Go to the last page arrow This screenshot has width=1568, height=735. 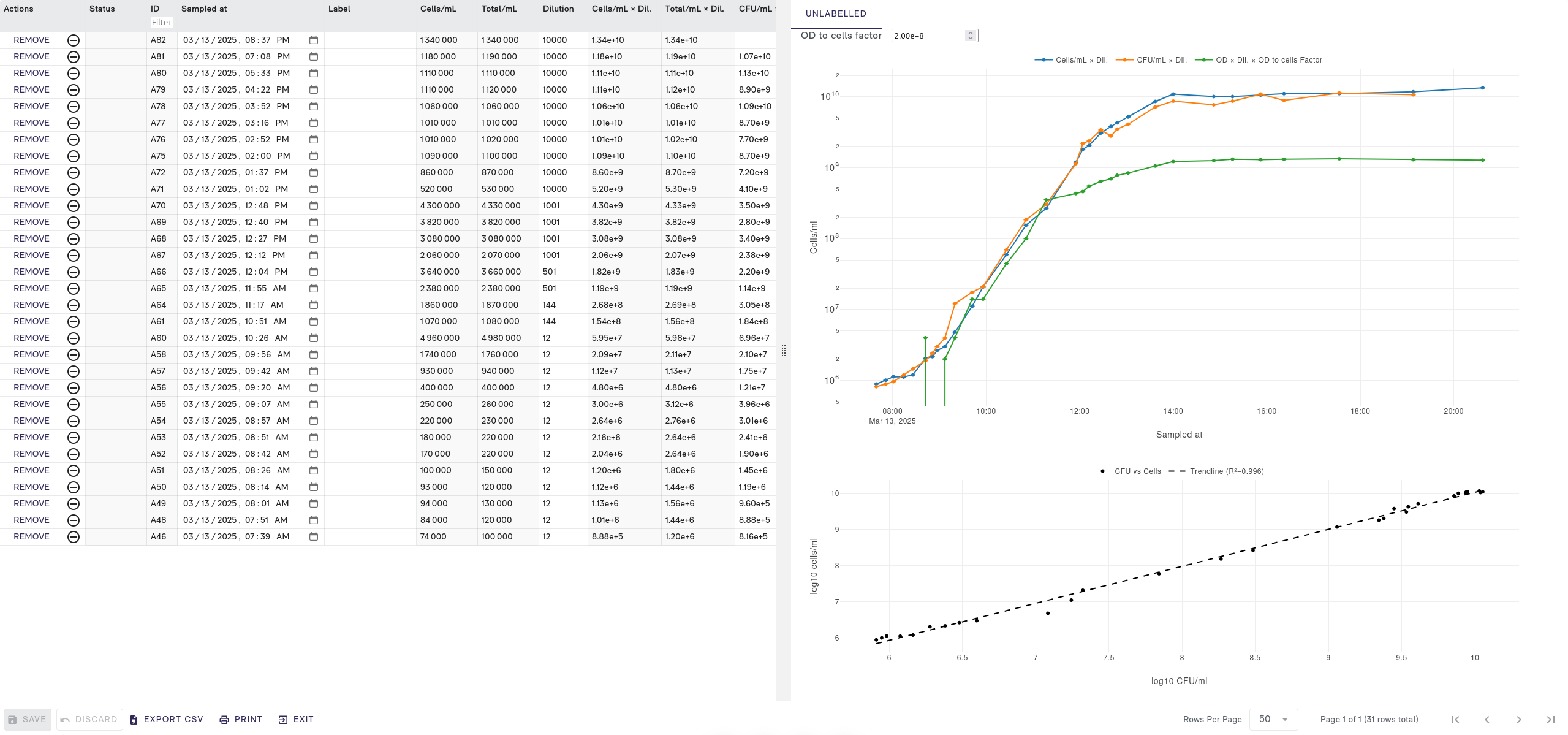(1550, 720)
